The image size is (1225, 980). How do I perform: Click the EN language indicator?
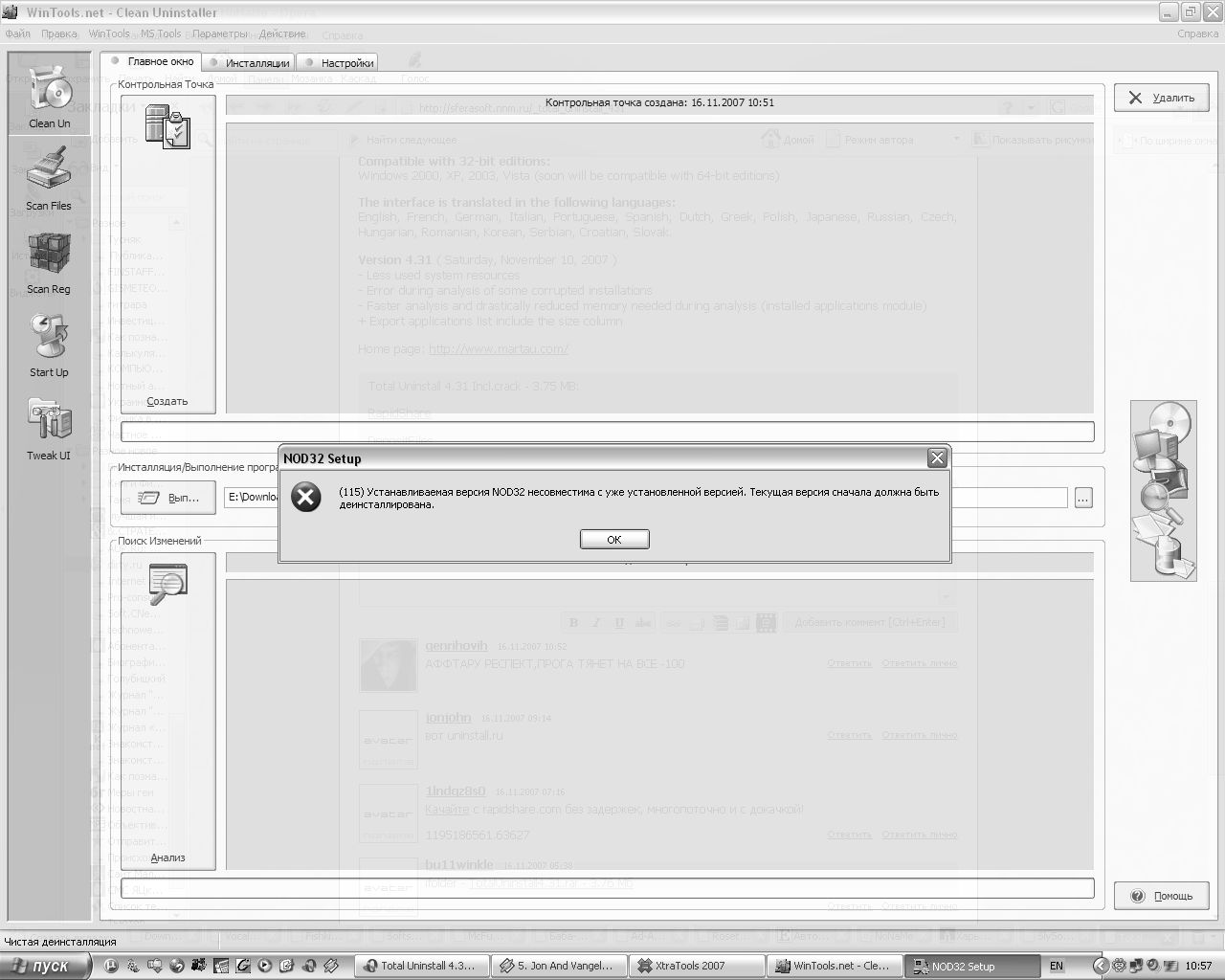coord(1057,966)
